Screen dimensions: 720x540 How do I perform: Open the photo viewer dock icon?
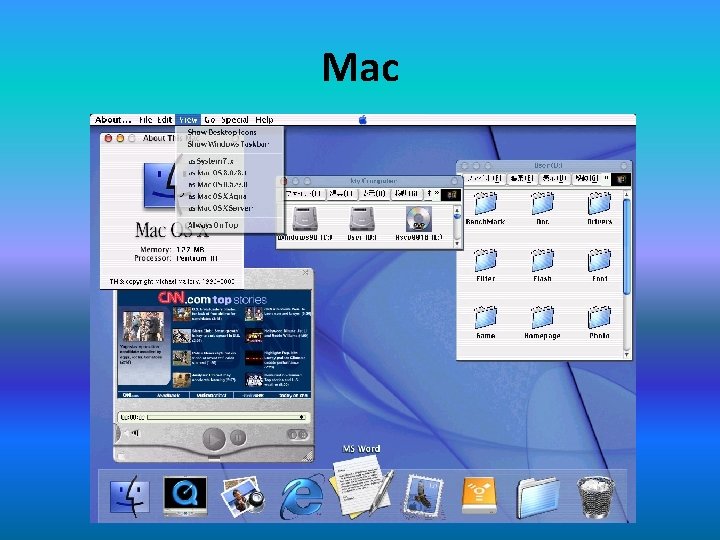[242, 497]
